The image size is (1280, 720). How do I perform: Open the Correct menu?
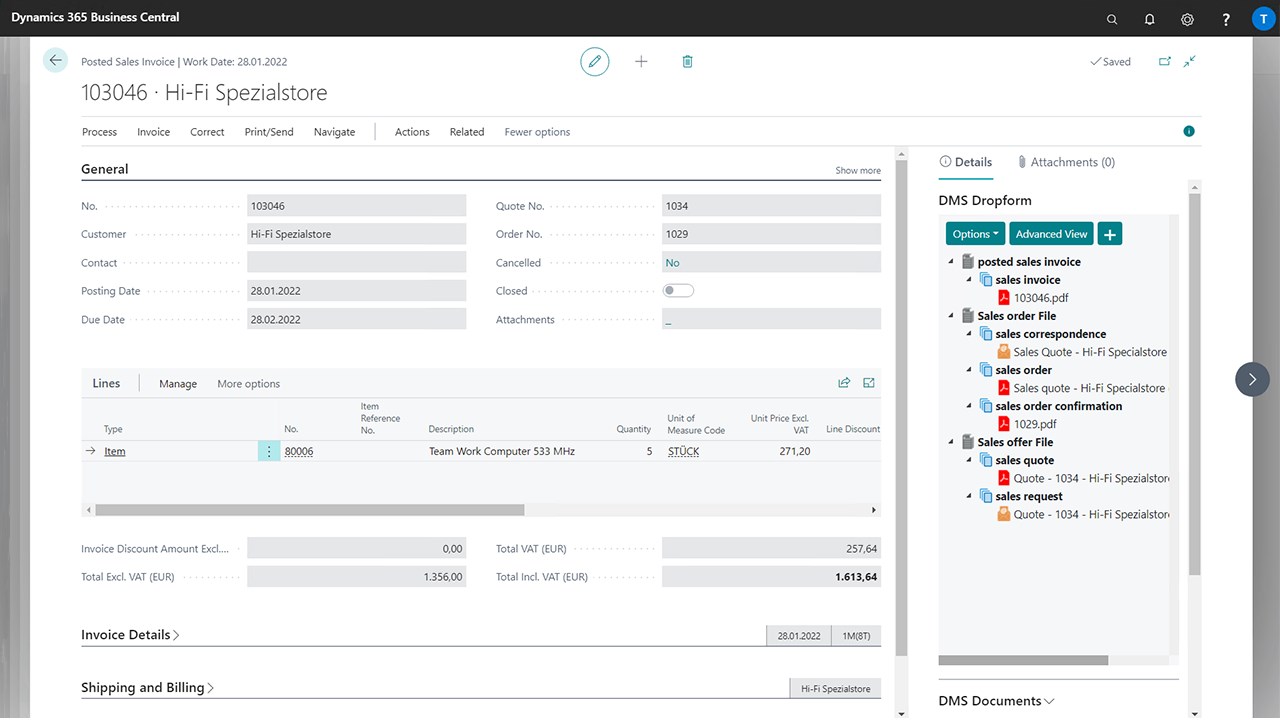pos(207,132)
